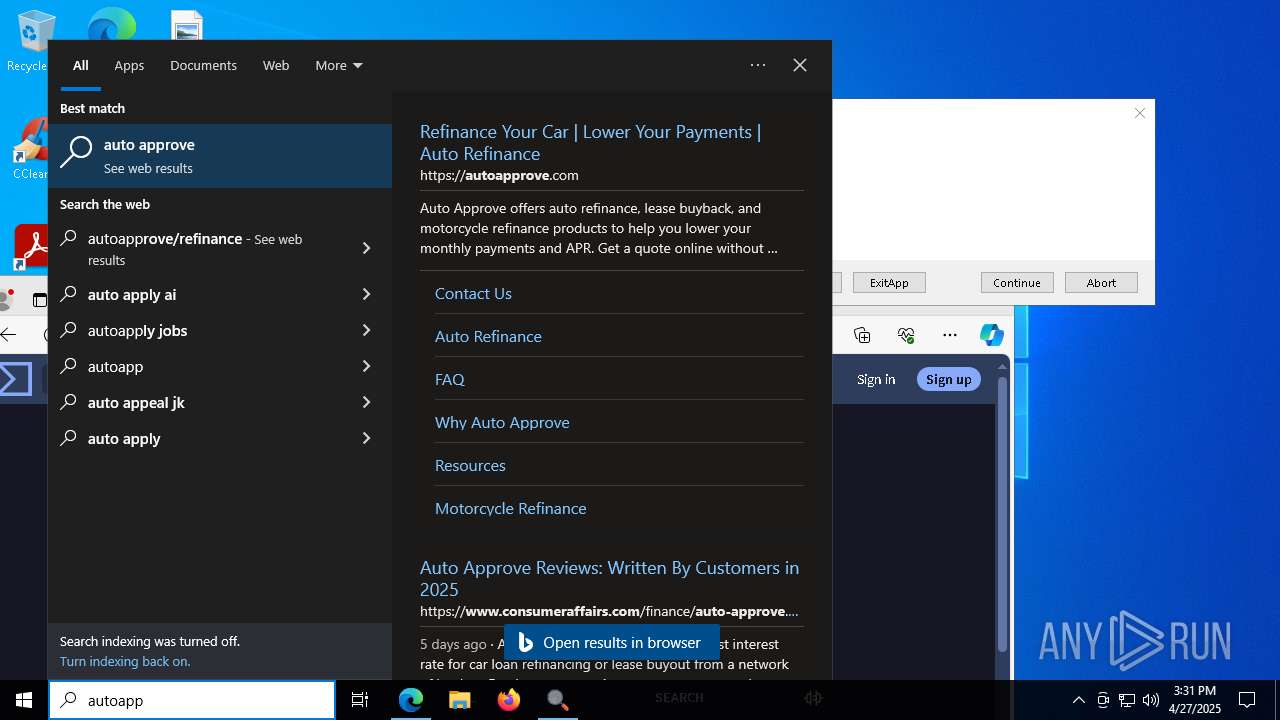Launch Microsoft Edge from the taskbar

411,700
